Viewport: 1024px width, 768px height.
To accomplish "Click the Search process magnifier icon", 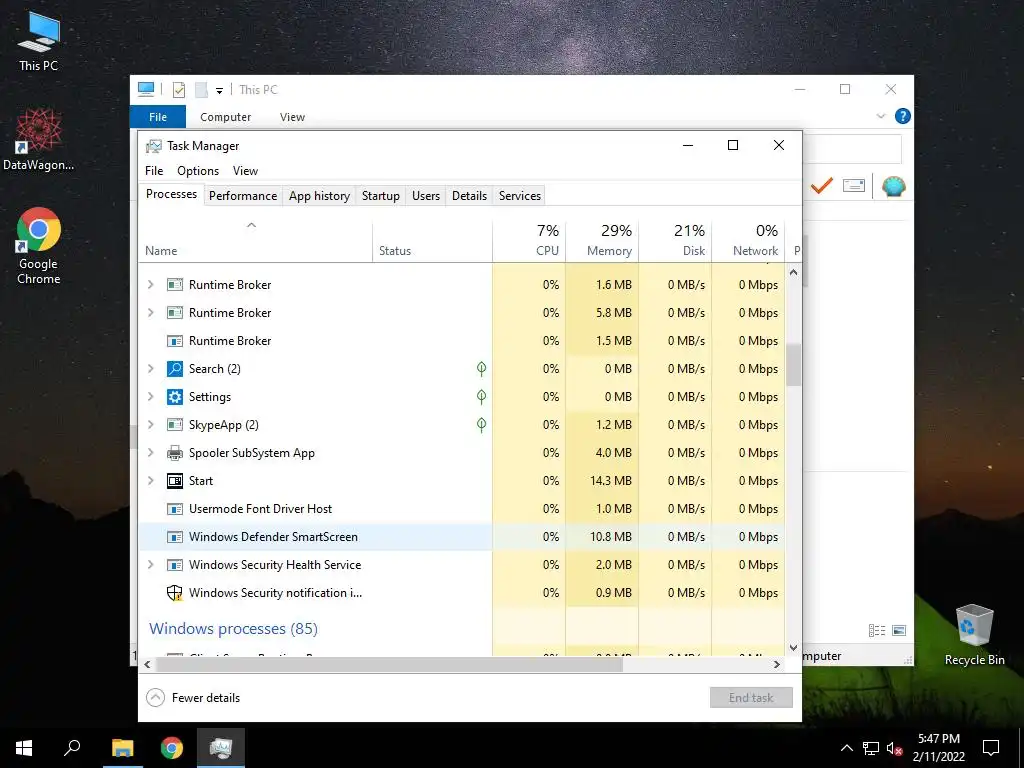I will click(x=174, y=369).
